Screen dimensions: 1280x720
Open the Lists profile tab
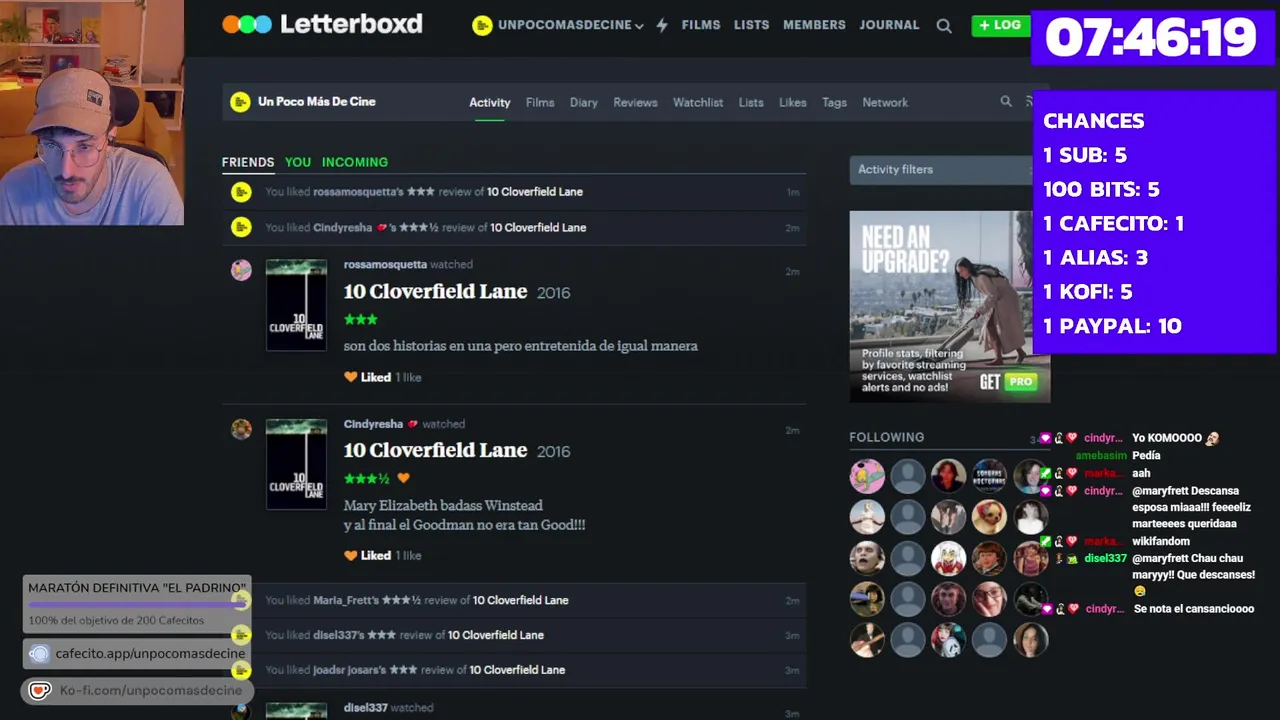(751, 102)
